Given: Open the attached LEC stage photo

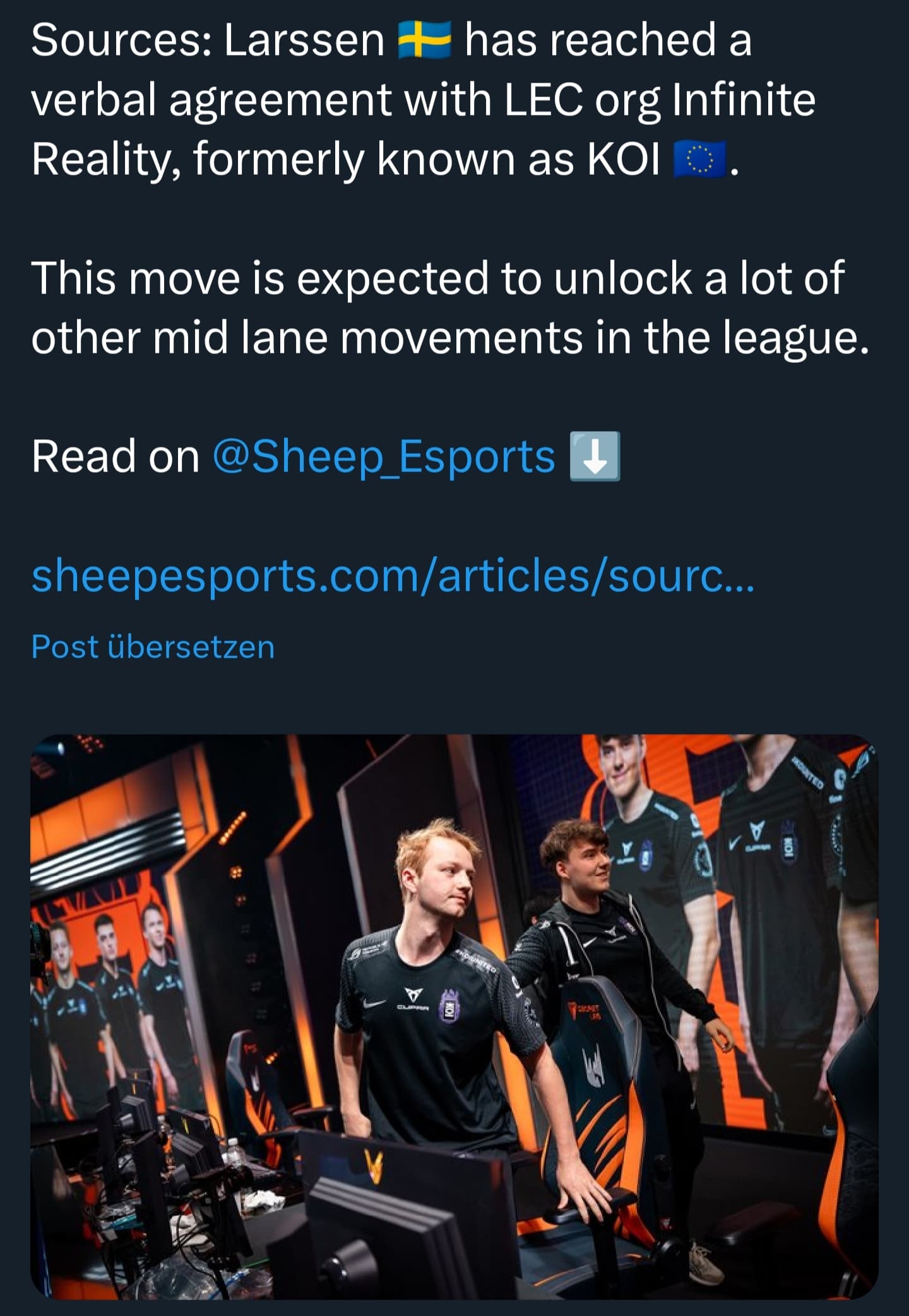Looking at the screenshot, I should [x=454, y=1017].
